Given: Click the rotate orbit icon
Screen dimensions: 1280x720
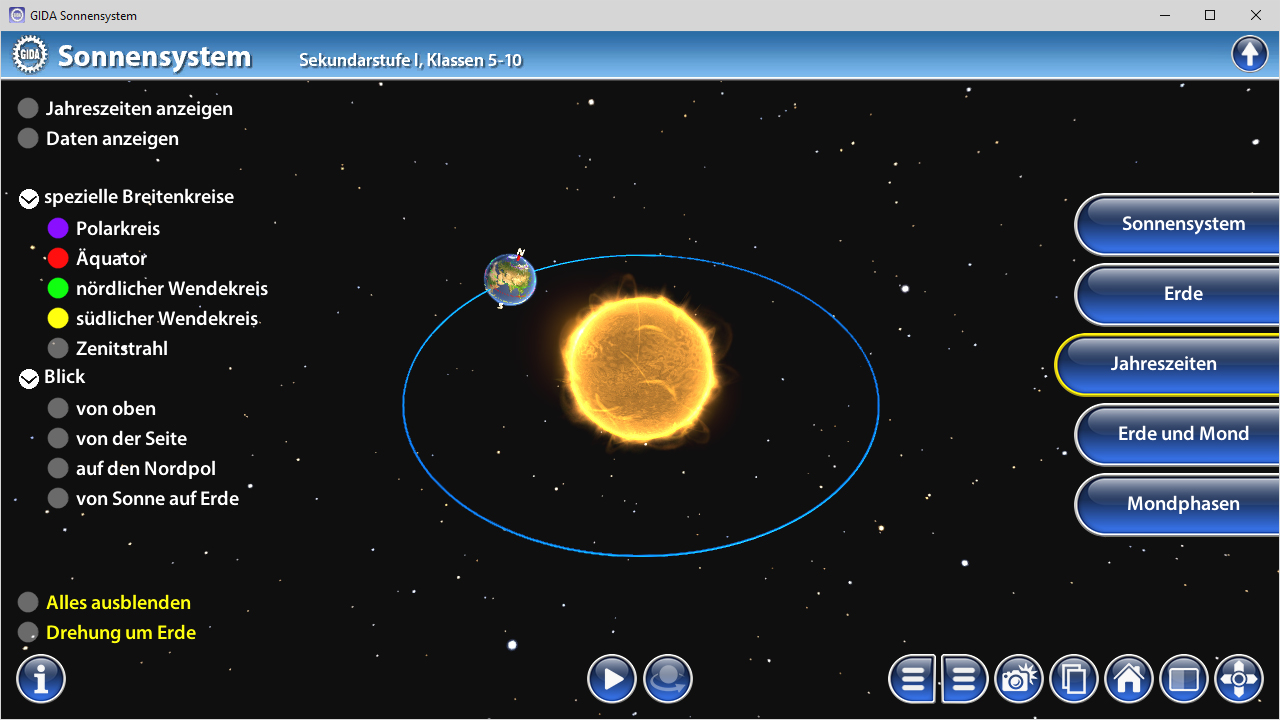Looking at the screenshot, I should 668,680.
